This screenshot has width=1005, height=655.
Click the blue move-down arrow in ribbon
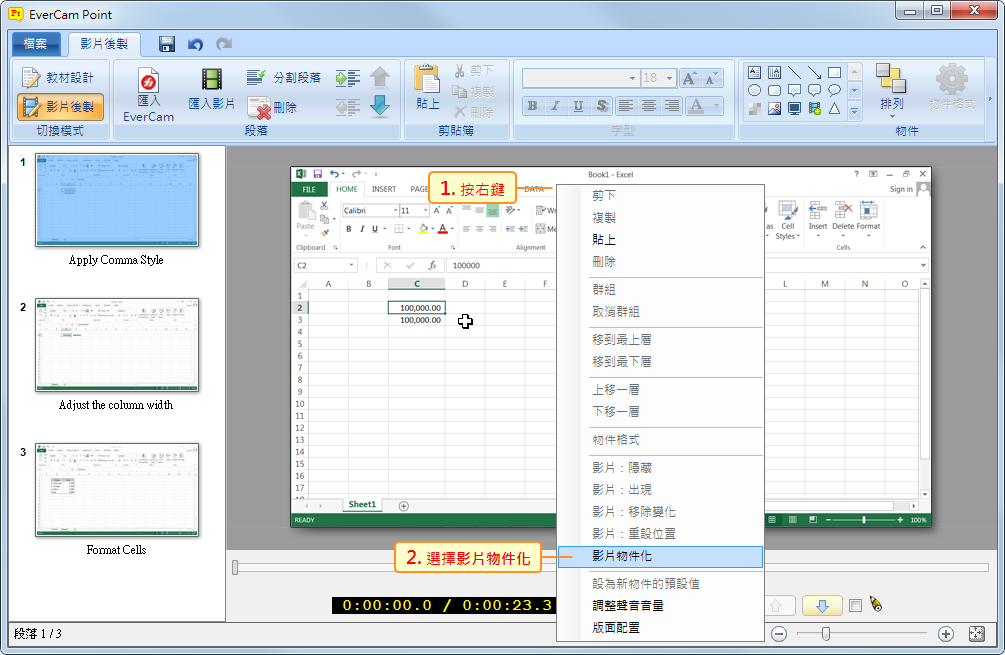[380, 106]
